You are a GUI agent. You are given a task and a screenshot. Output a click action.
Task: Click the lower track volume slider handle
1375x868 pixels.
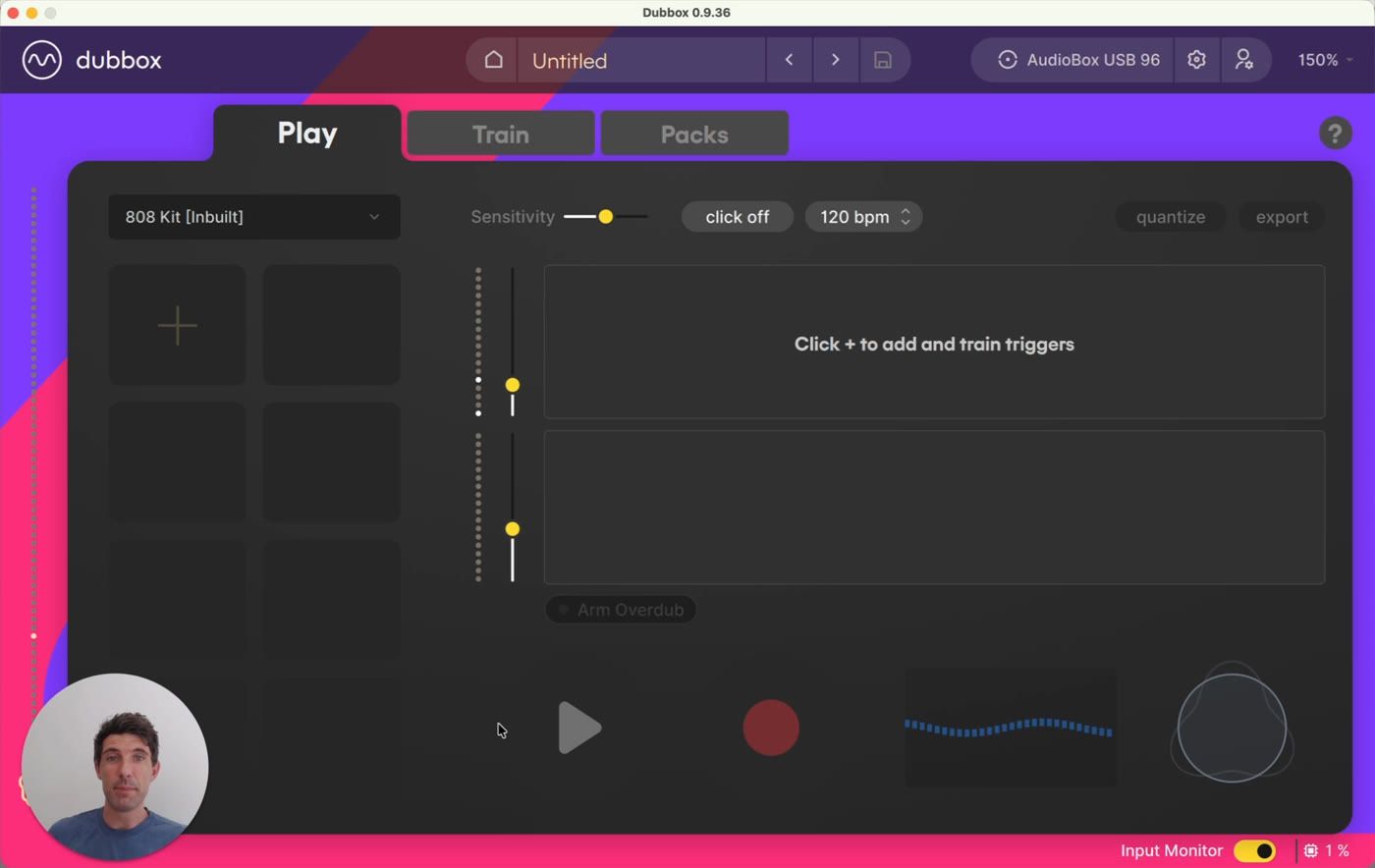[x=513, y=529]
